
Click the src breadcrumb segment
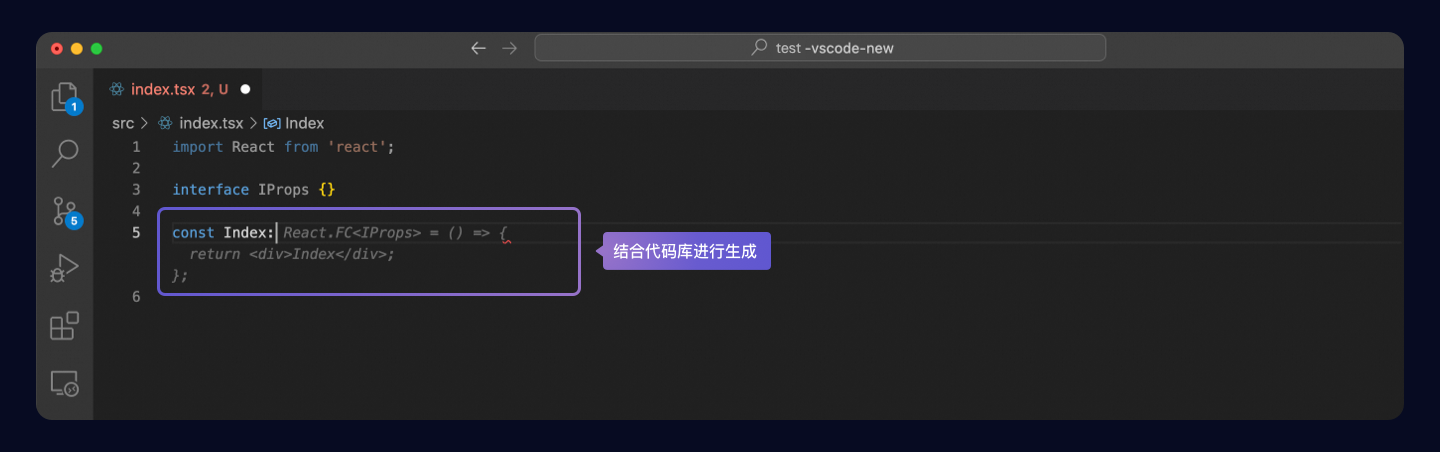click(122, 123)
